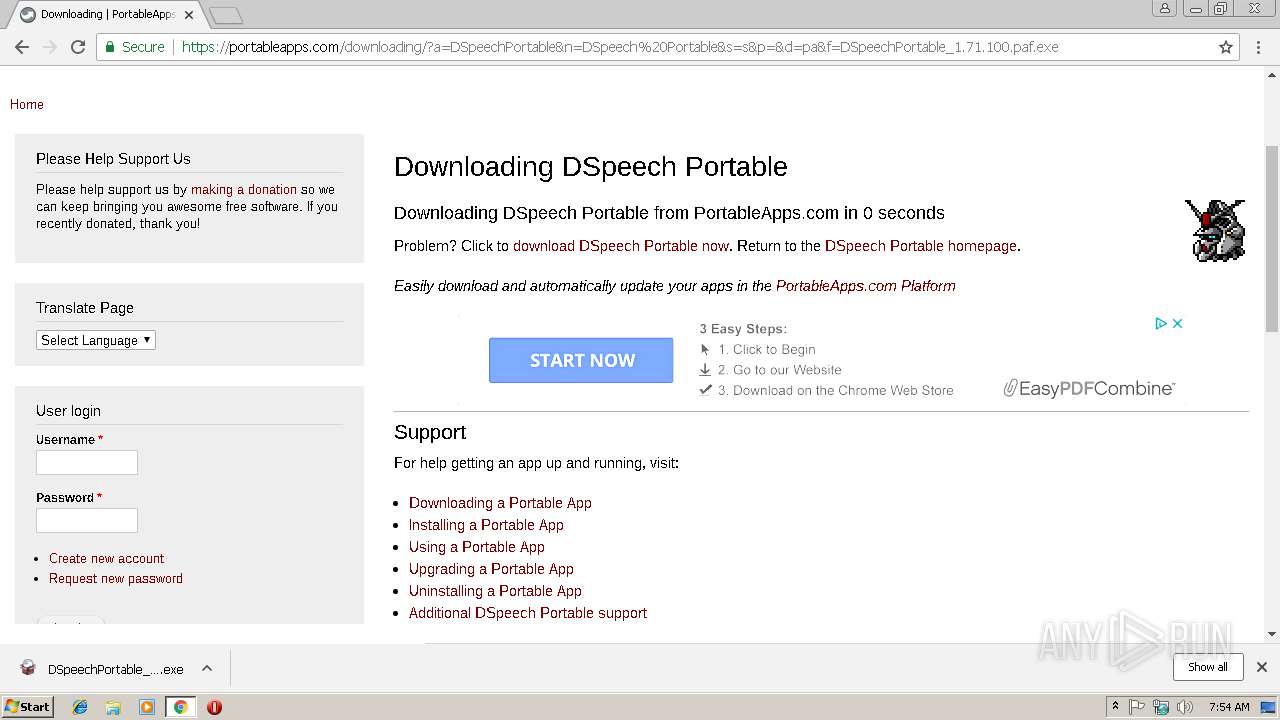The image size is (1280, 720).
Task: Click the volume speaker tray icon
Action: [1185, 707]
